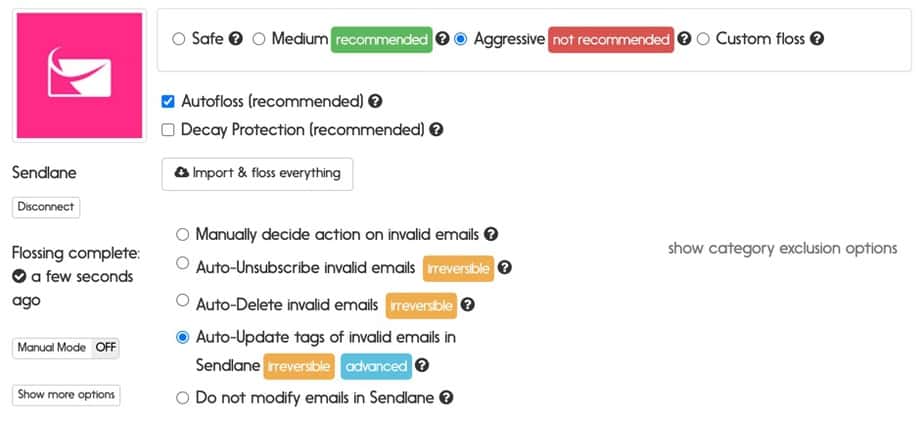Click help icon for Auto-Delete invalid emails
924x422 pixels.
tap(467, 305)
